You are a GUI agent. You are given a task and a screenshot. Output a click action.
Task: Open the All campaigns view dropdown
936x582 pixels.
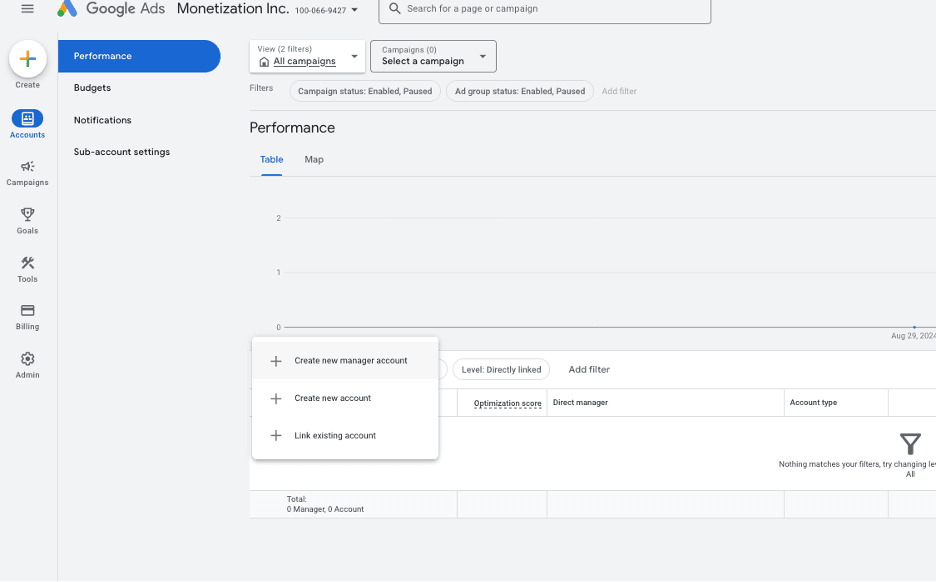(x=306, y=56)
